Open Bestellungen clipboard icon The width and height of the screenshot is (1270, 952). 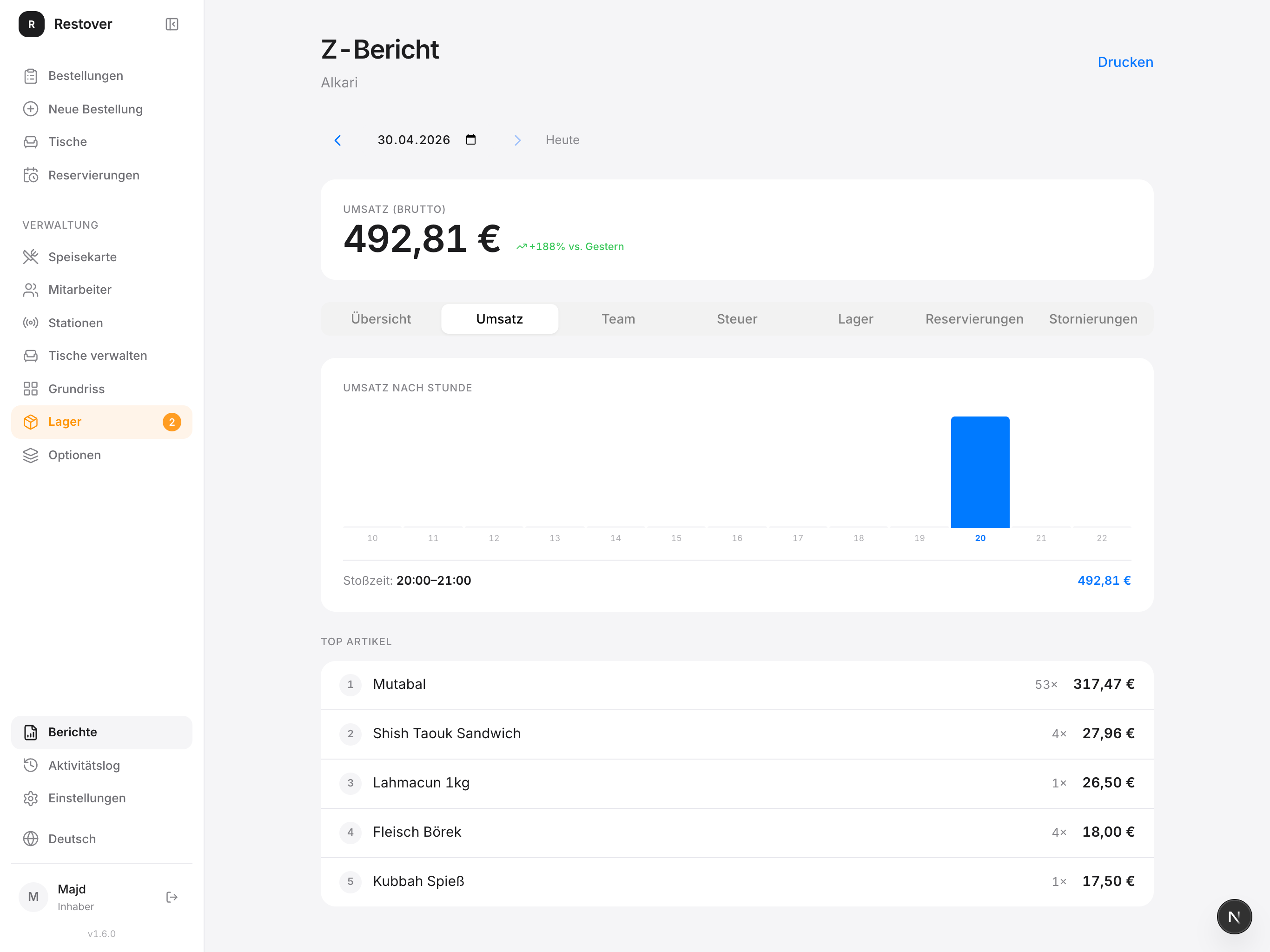click(30, 76)
